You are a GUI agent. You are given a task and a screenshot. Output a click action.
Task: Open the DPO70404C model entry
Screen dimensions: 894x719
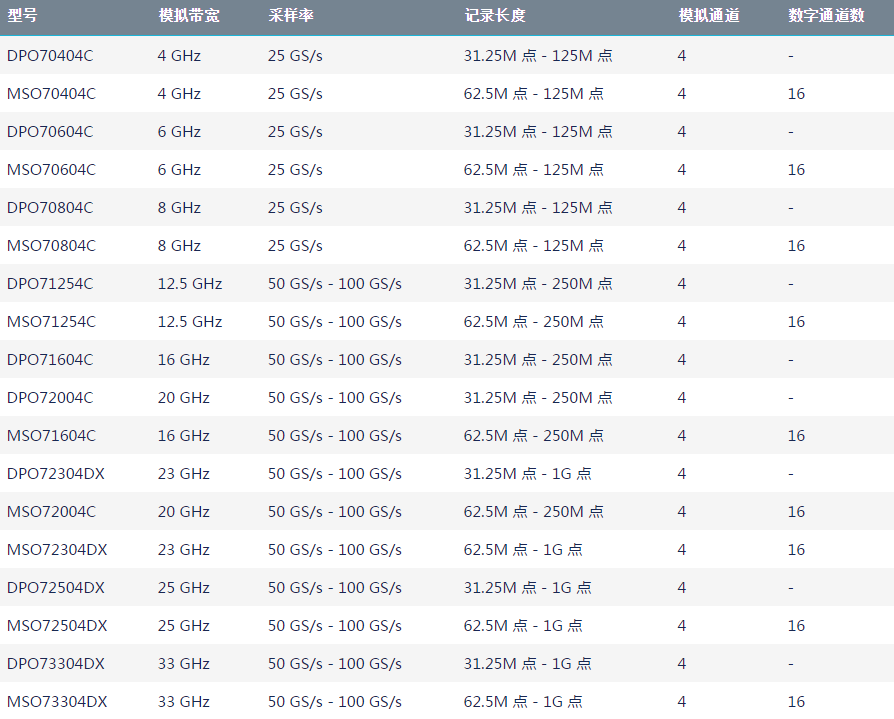pos(50,56)
